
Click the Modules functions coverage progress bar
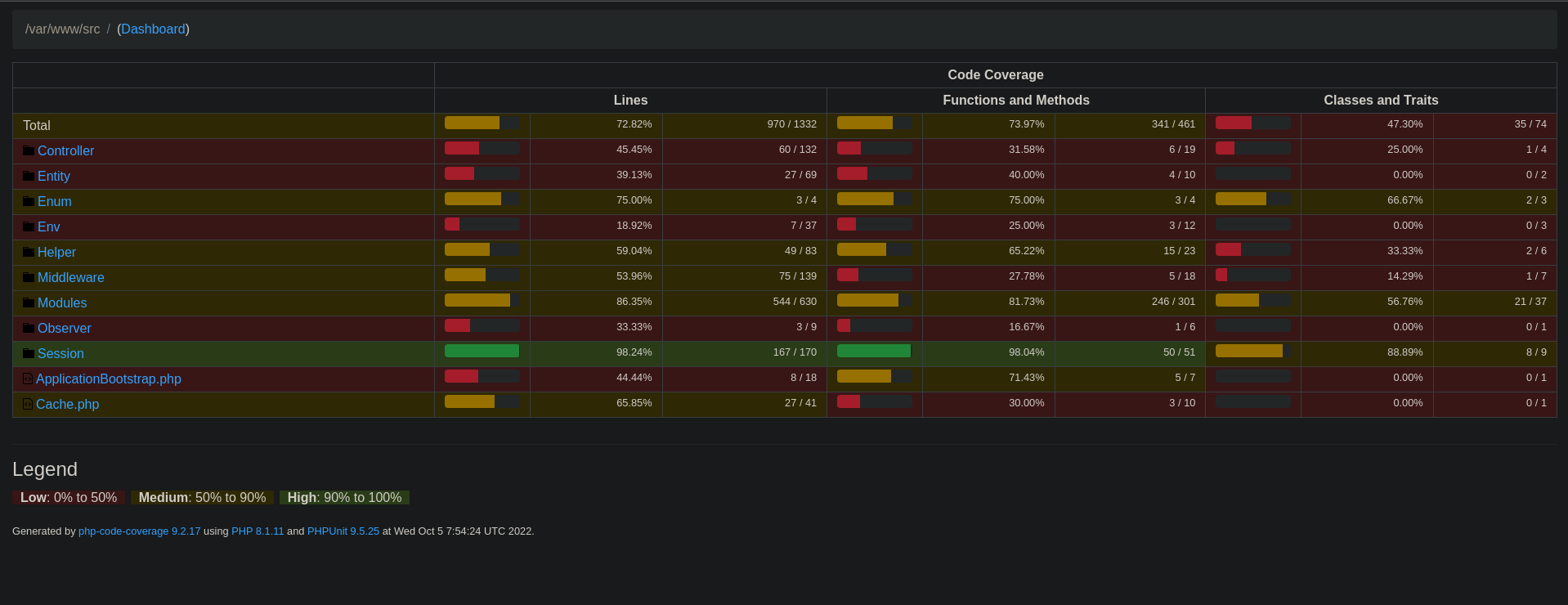click(875, 300)
